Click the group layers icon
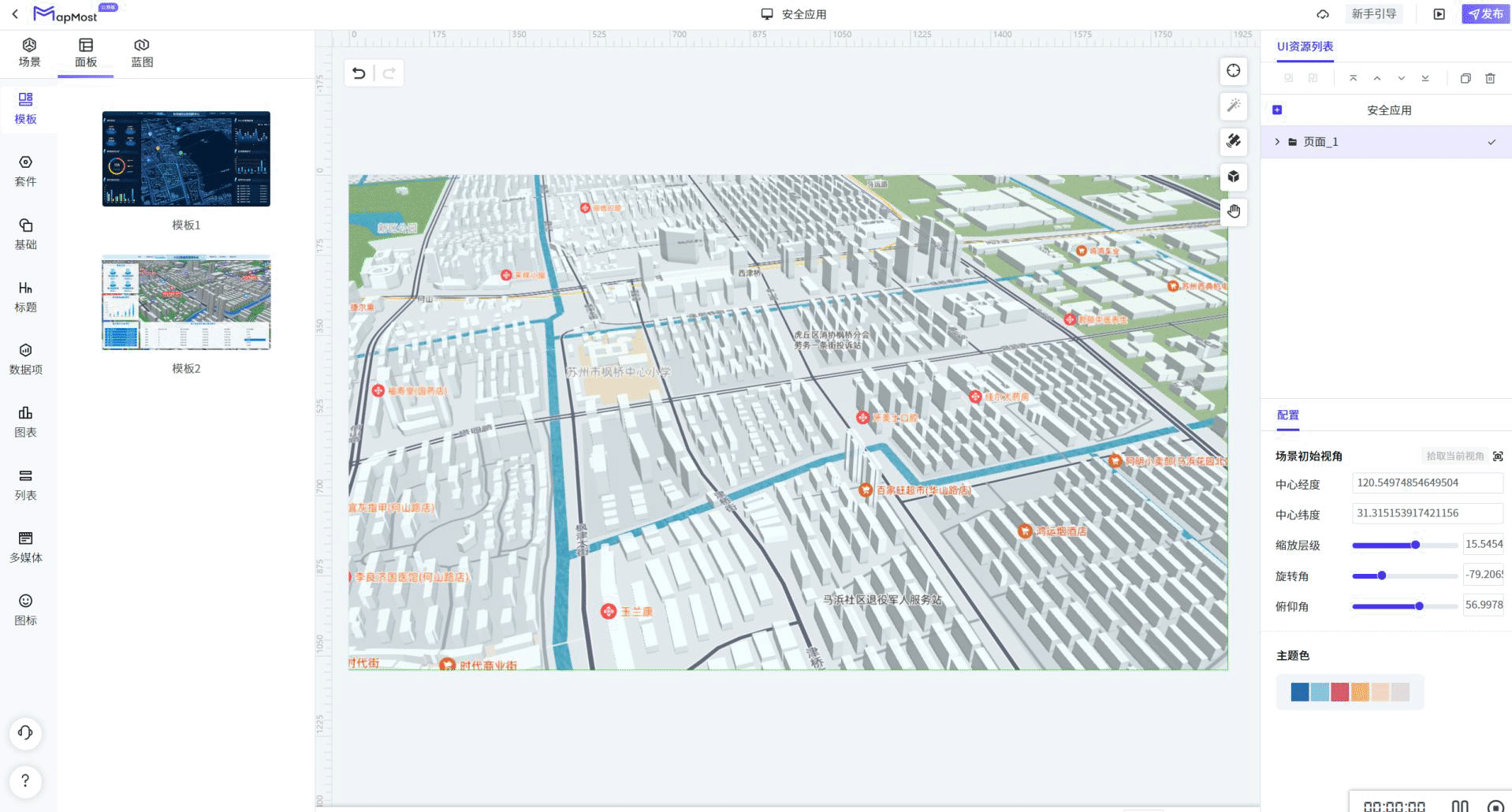The width and height of the screenshot is (1512, 812). (x=1289, y=78)
